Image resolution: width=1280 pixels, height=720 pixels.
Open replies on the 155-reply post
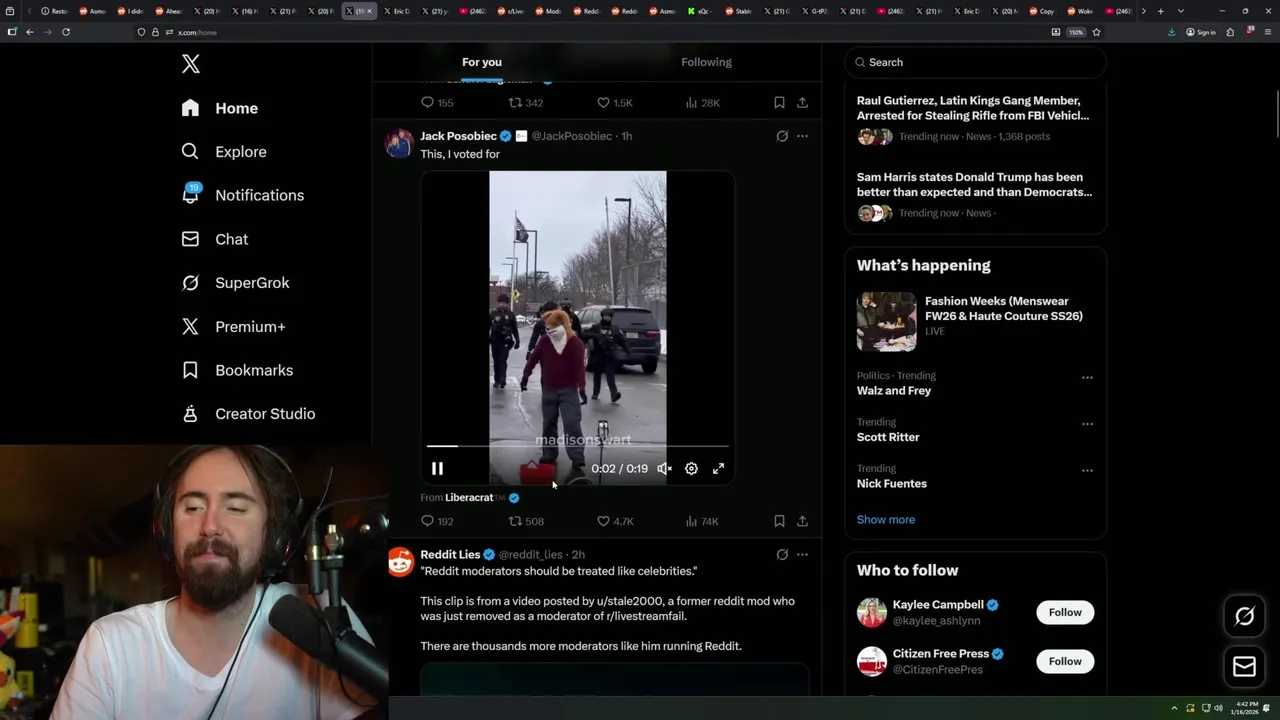[x=437, y=103]
